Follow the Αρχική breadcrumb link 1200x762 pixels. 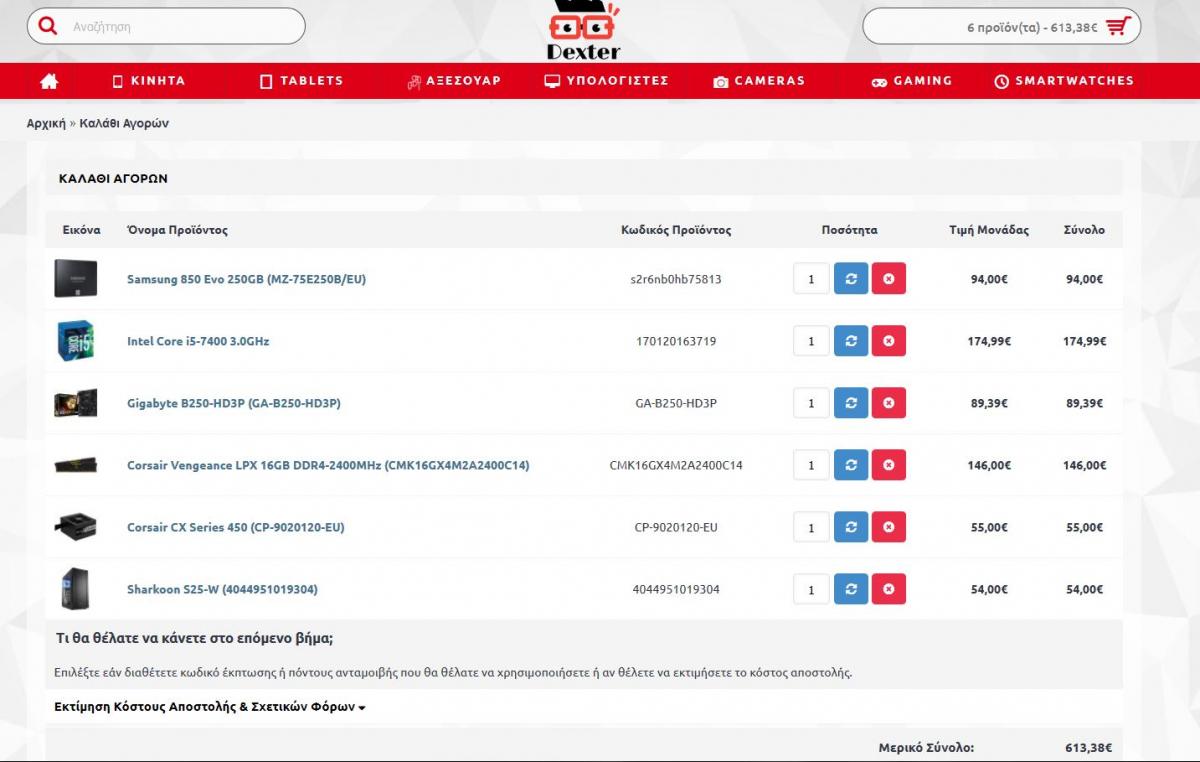click(x=46, y=123)
